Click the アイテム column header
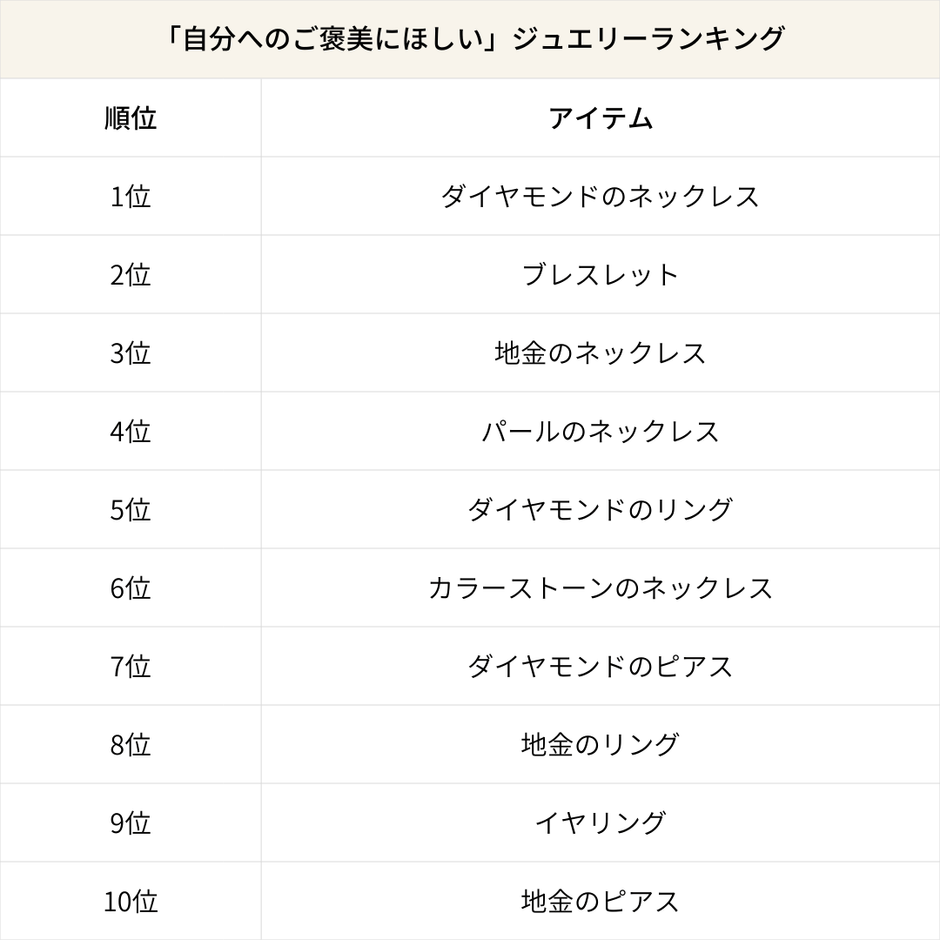Screen dimensions: 940x940 click(x=600, y=118)
